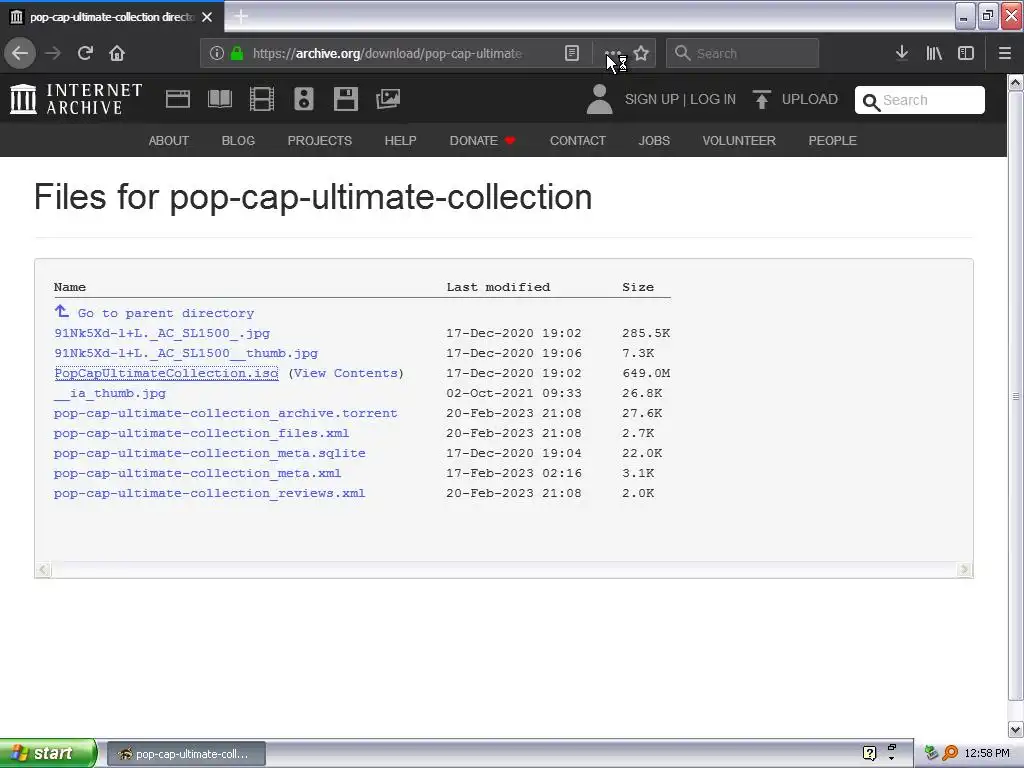Bookmark this page with the star icon
Screen dimensions: 1024x768
pyautogui.click(x=641, y=53)
